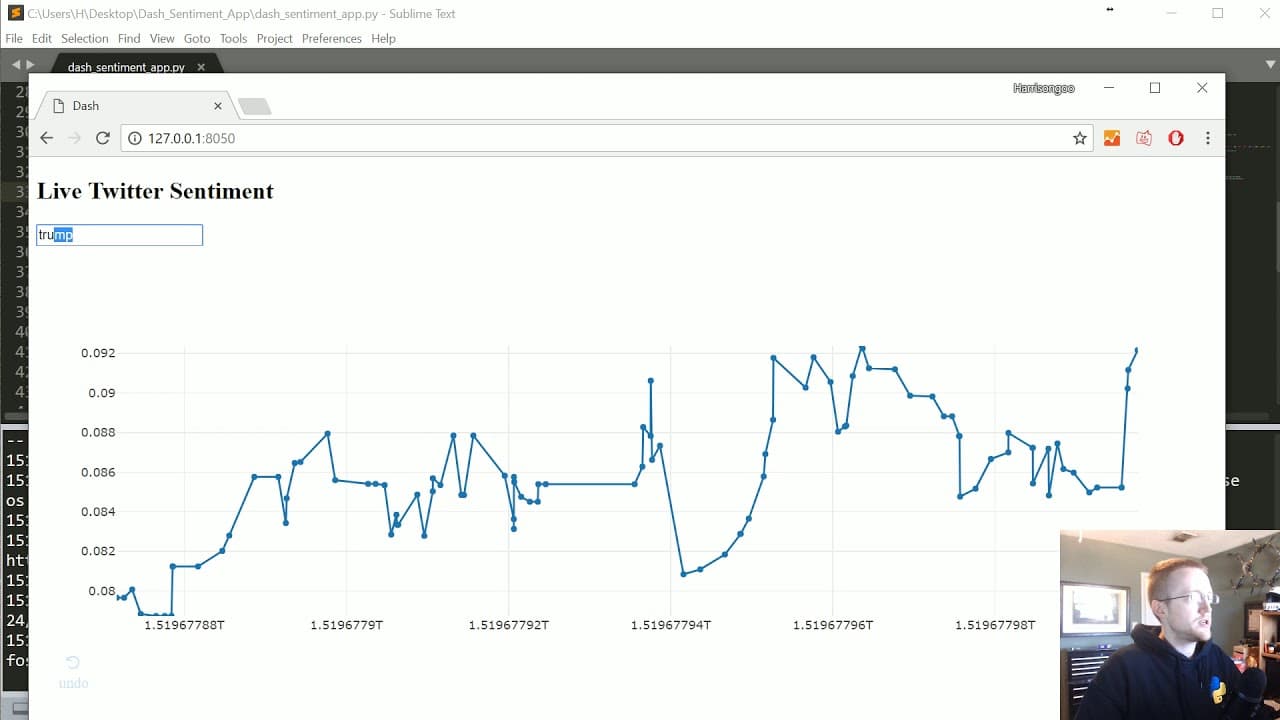Click the forward navigation arrow
The image size is (1280, 720).
click(x=74, y=138)
